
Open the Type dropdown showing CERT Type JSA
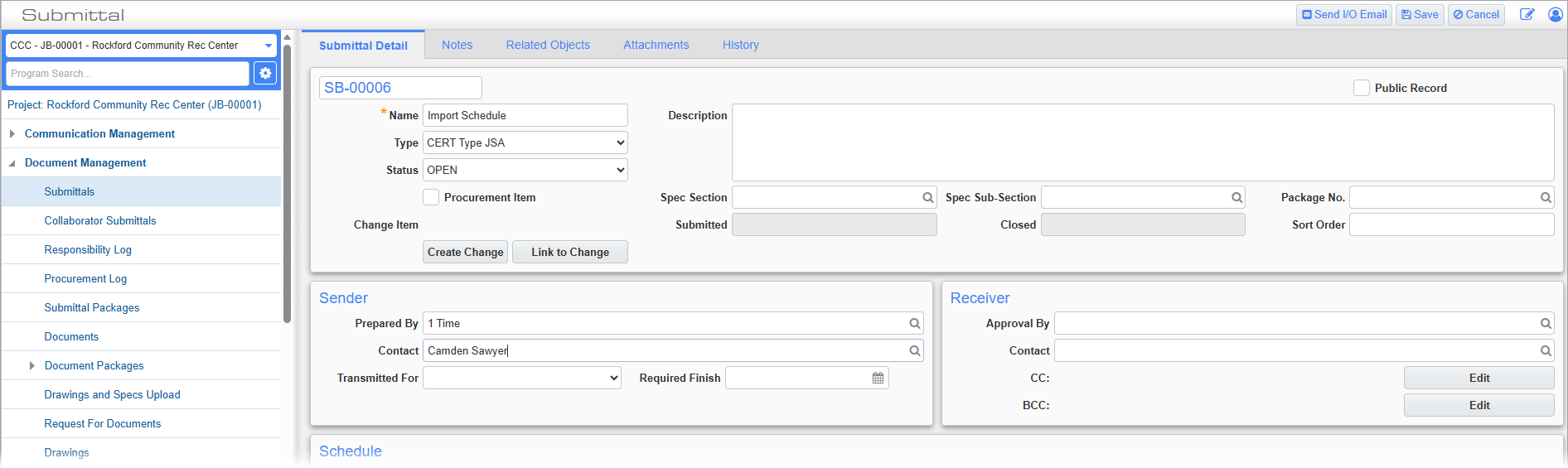tap(525, 142)
